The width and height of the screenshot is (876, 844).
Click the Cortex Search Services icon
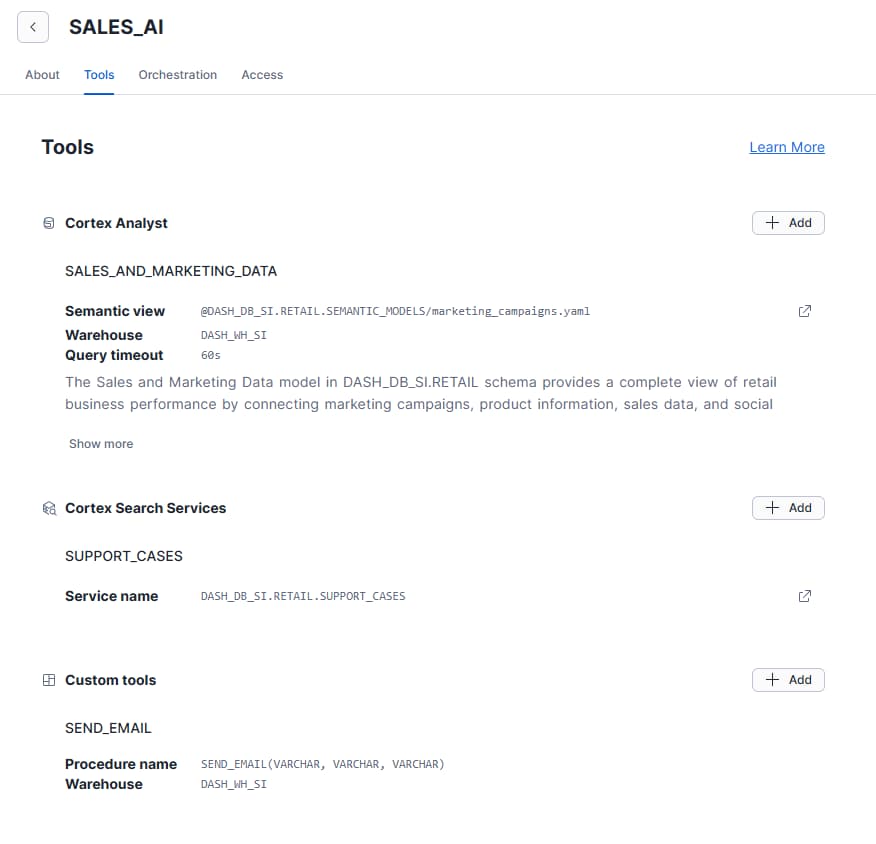(x=48, y=508)
